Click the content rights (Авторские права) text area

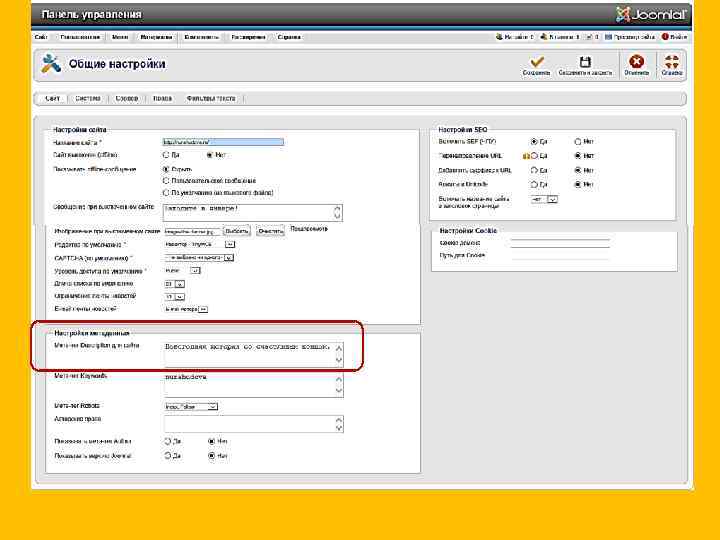pyautogui.click(x=253, y=424)
